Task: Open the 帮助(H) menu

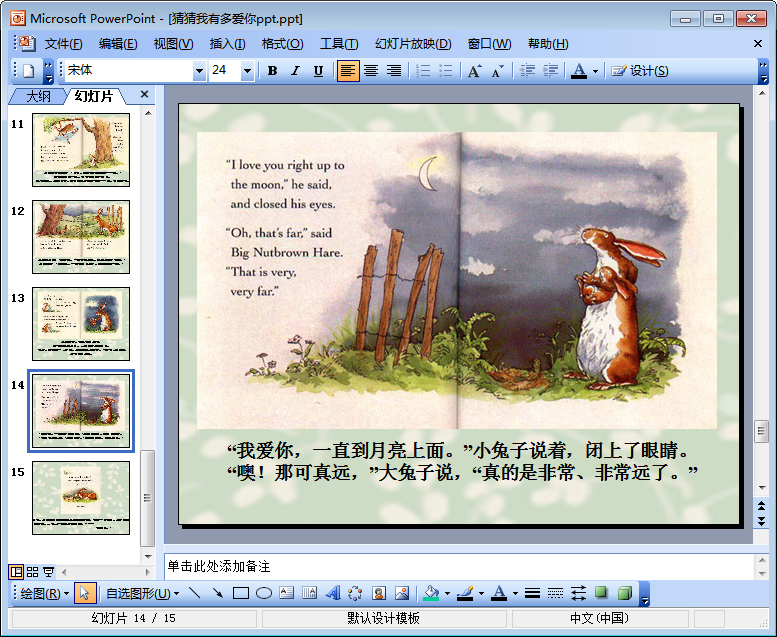Action: point(548,44)
